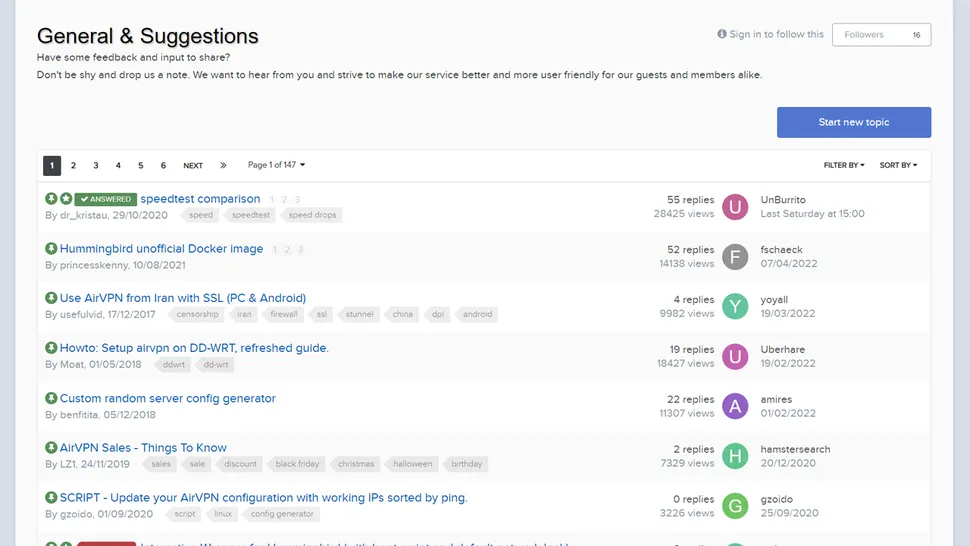Go to page 4

point(118,165)
